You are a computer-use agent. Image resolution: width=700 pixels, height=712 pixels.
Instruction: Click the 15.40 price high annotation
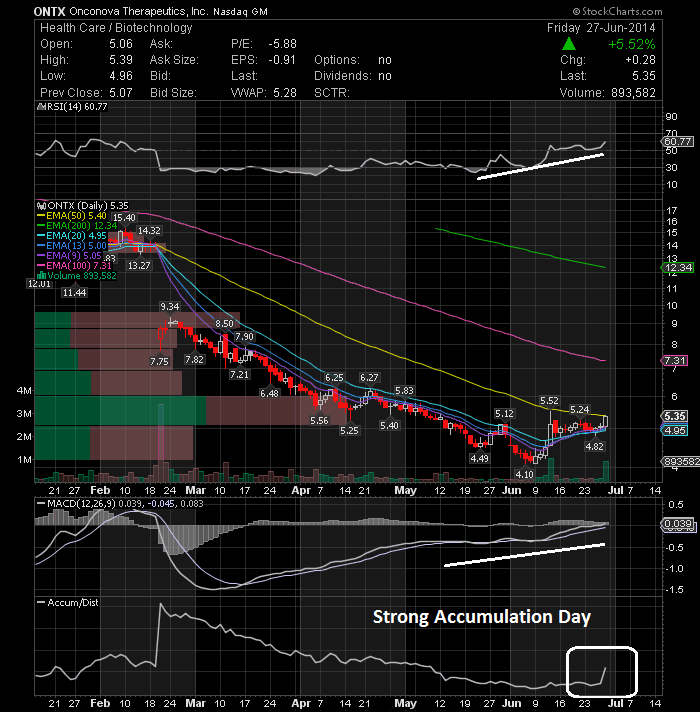[x=124, y=218]
